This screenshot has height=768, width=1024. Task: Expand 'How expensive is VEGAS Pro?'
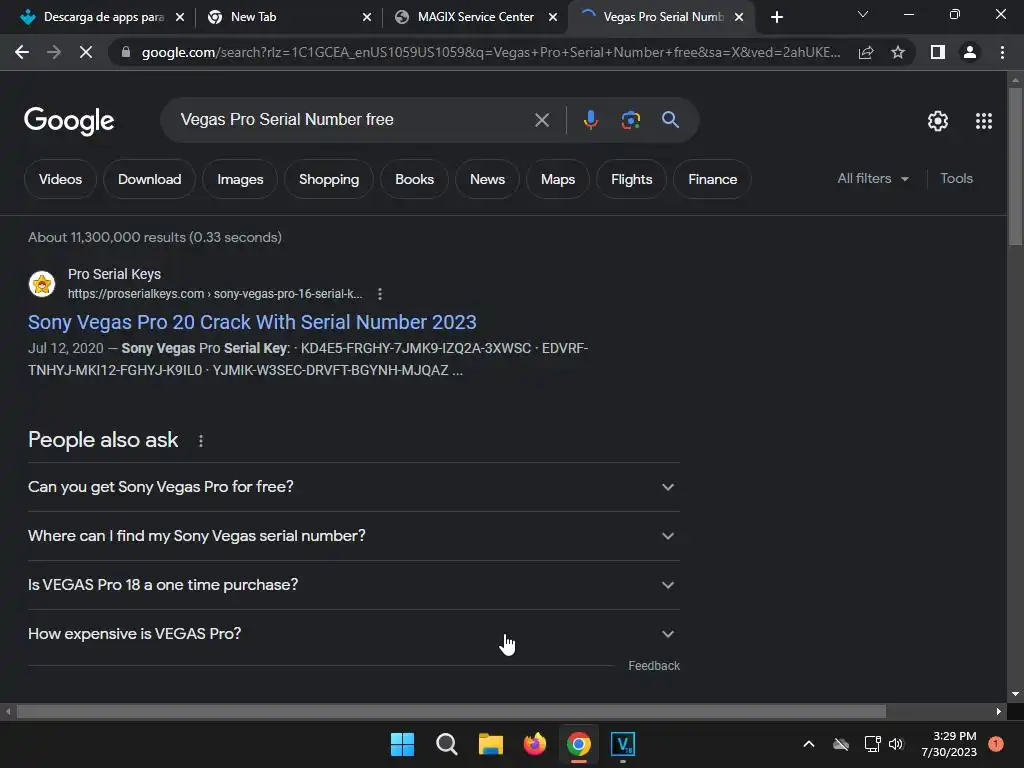tap(353, 634)
